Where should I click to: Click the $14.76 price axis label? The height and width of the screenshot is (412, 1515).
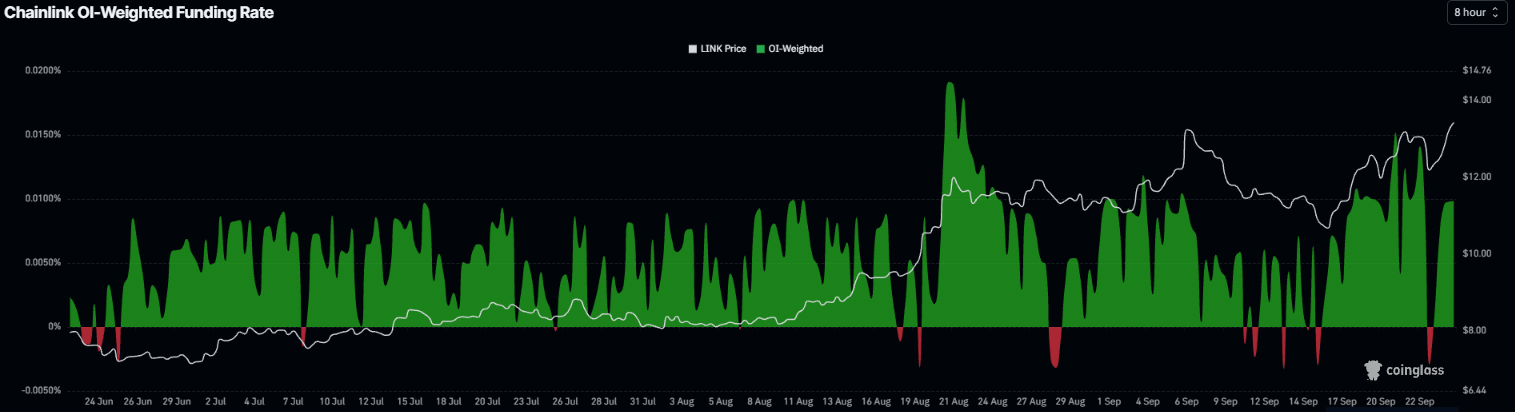pyautogui.click(x=1476, y=71)
